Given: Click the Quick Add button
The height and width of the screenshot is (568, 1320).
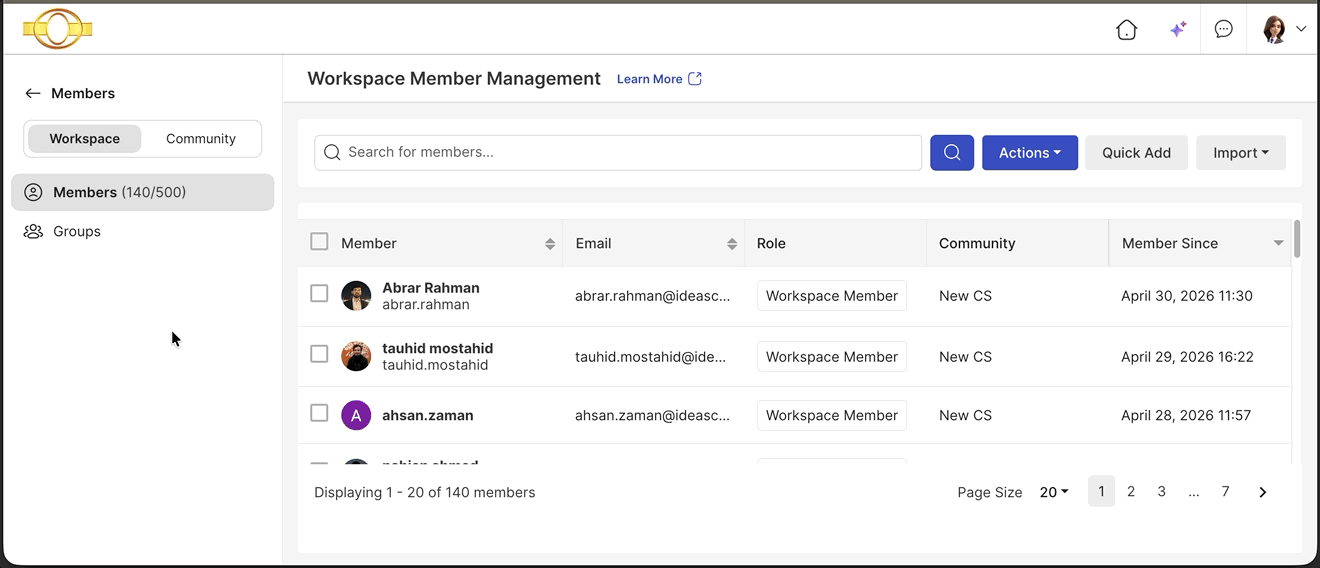Looking at the screenshot, I should pyautogui.click(x=1136, y=152).
